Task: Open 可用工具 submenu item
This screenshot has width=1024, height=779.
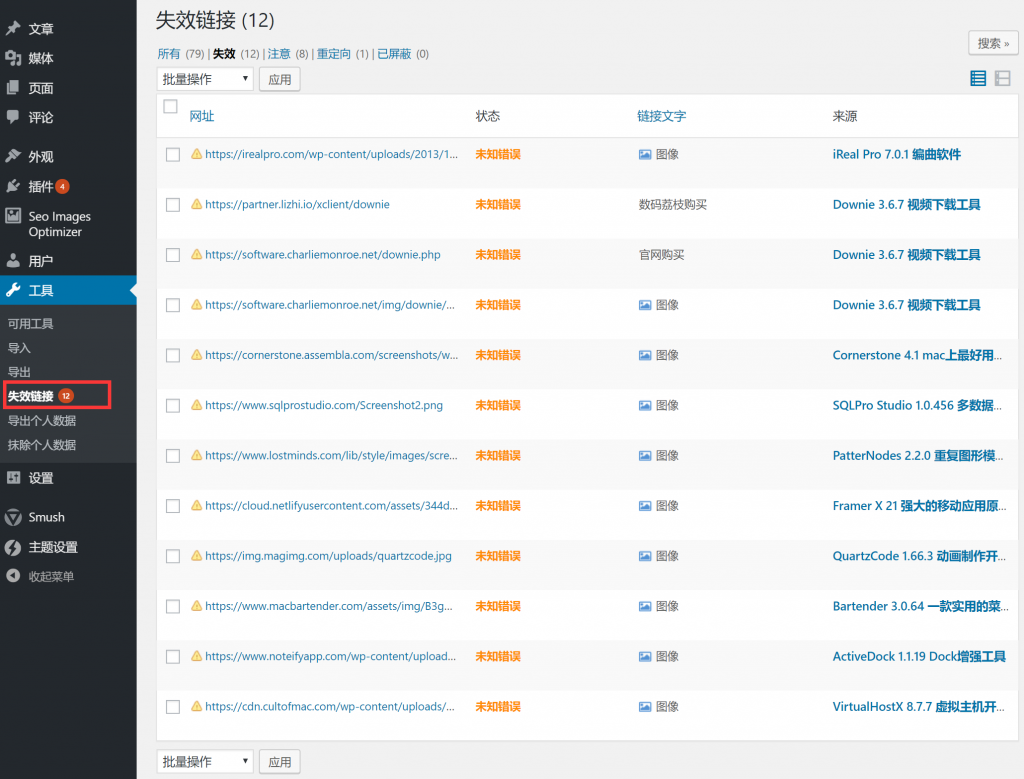Action: [x=31, y=324]
